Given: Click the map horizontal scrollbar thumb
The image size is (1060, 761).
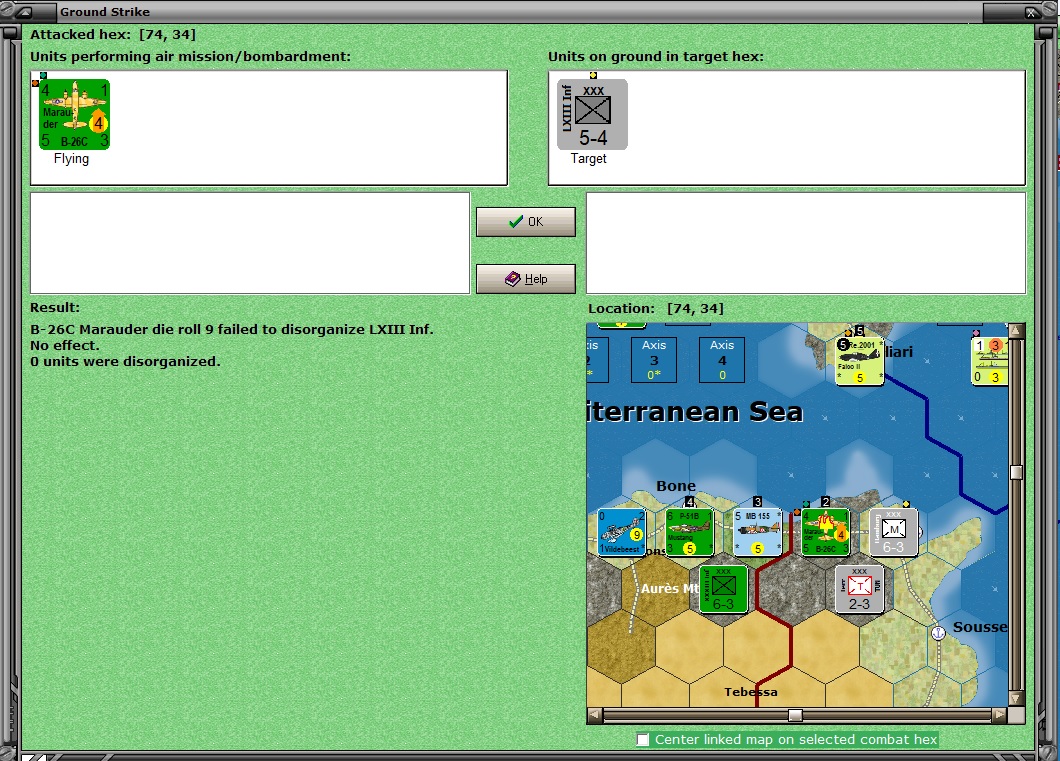Looking at the screenshot, I should 796,715.
